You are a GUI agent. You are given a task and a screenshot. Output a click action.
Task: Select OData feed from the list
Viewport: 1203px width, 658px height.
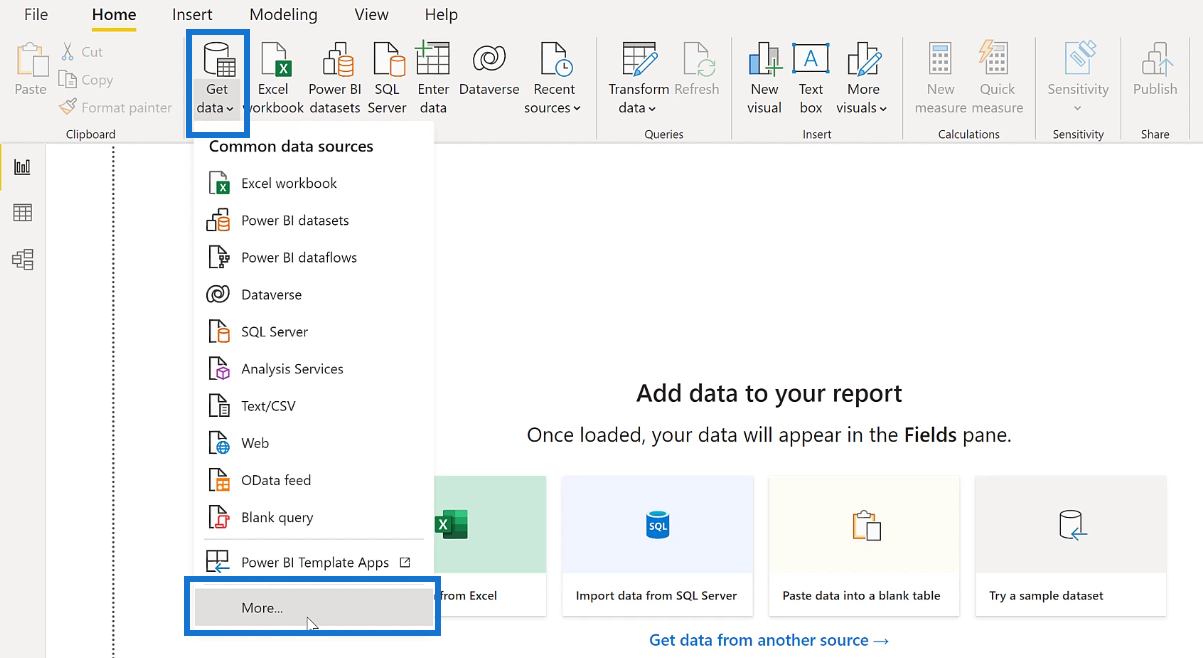coord(314,479)
